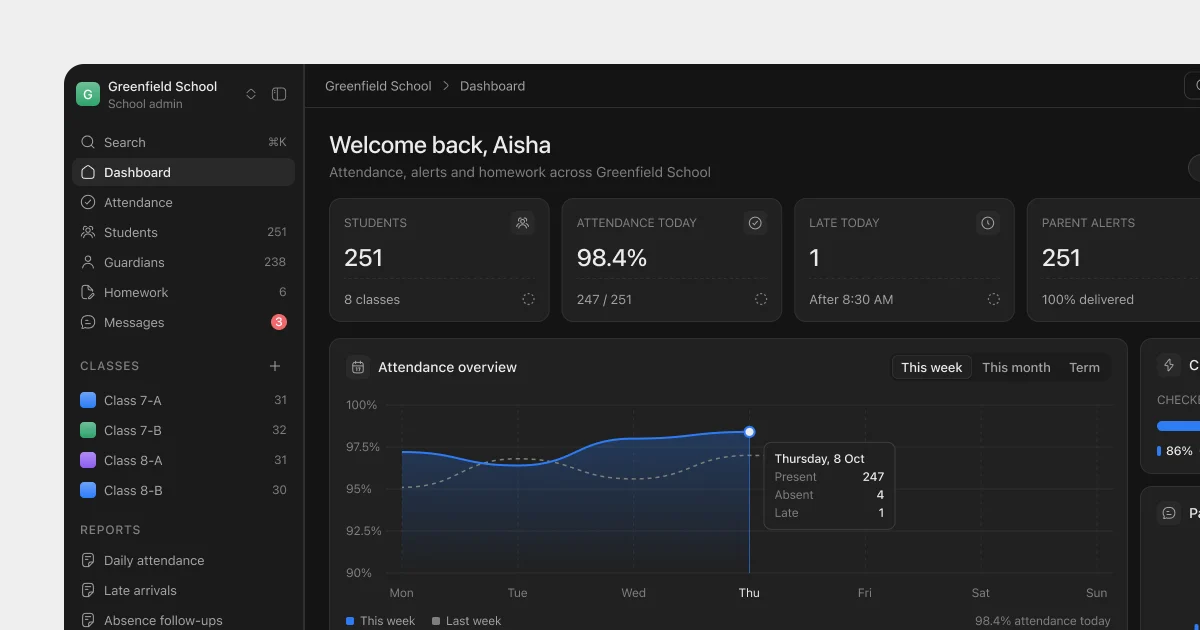Viewport: 1200px width, 630px height.
Task: Open the school switcher chevrons
Action: click(x=251, y=94)
